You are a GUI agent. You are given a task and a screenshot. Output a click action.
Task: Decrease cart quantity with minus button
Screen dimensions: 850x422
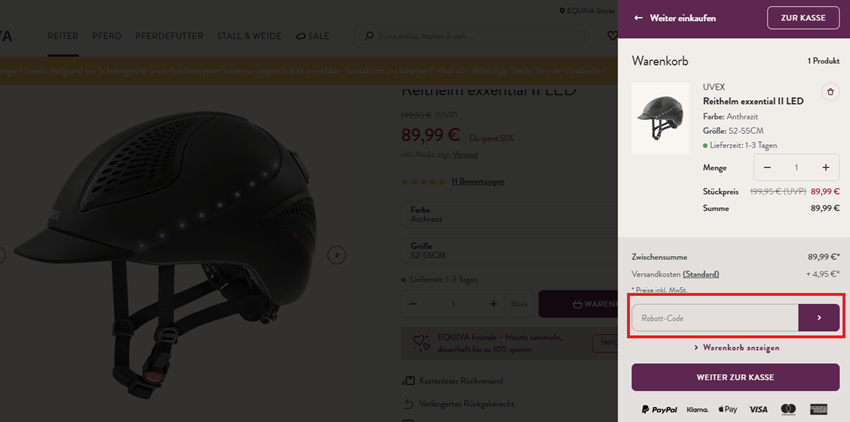(x=767, y=168)
